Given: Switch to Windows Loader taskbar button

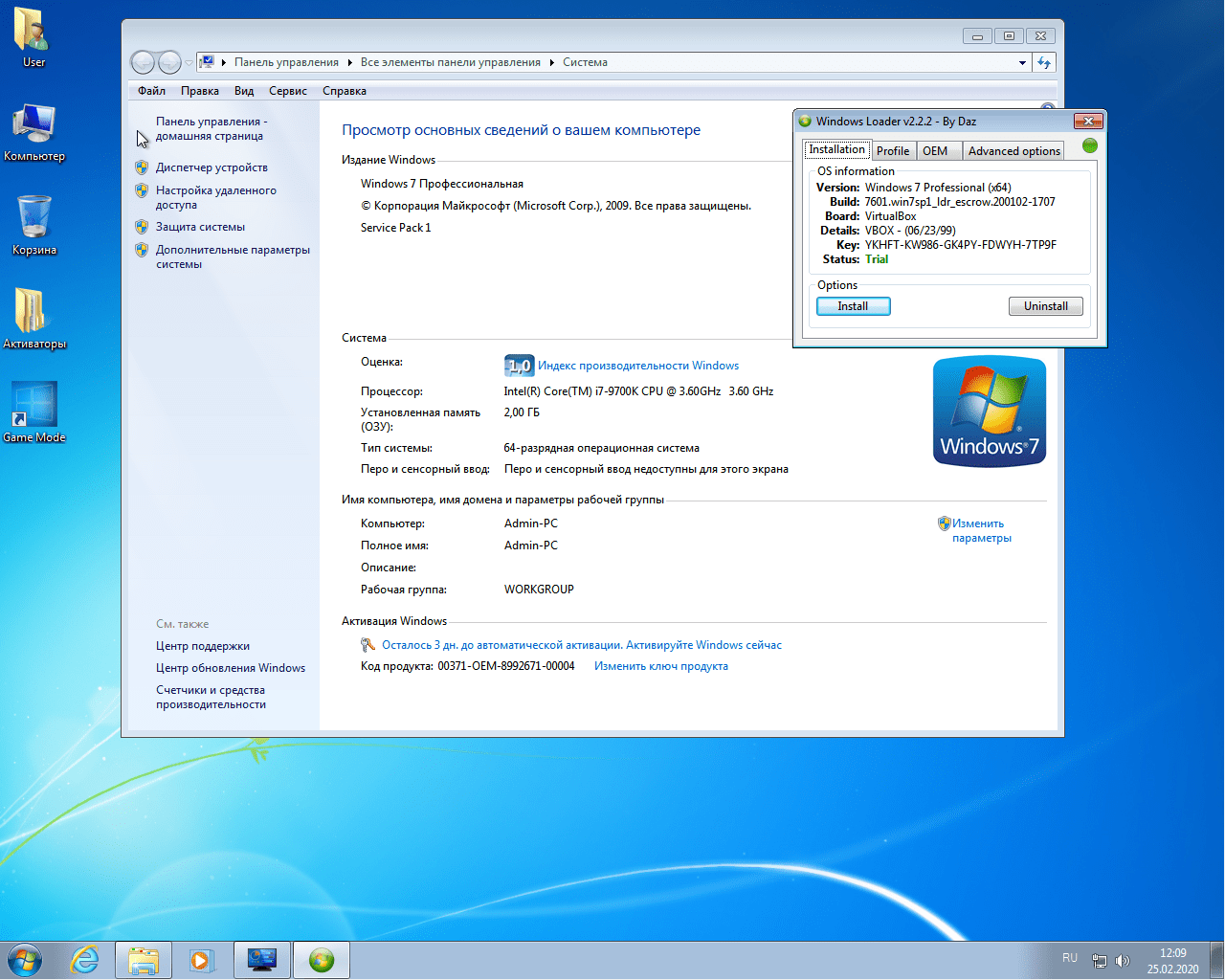Looking at the screenshot, I should tap(322, 960).
